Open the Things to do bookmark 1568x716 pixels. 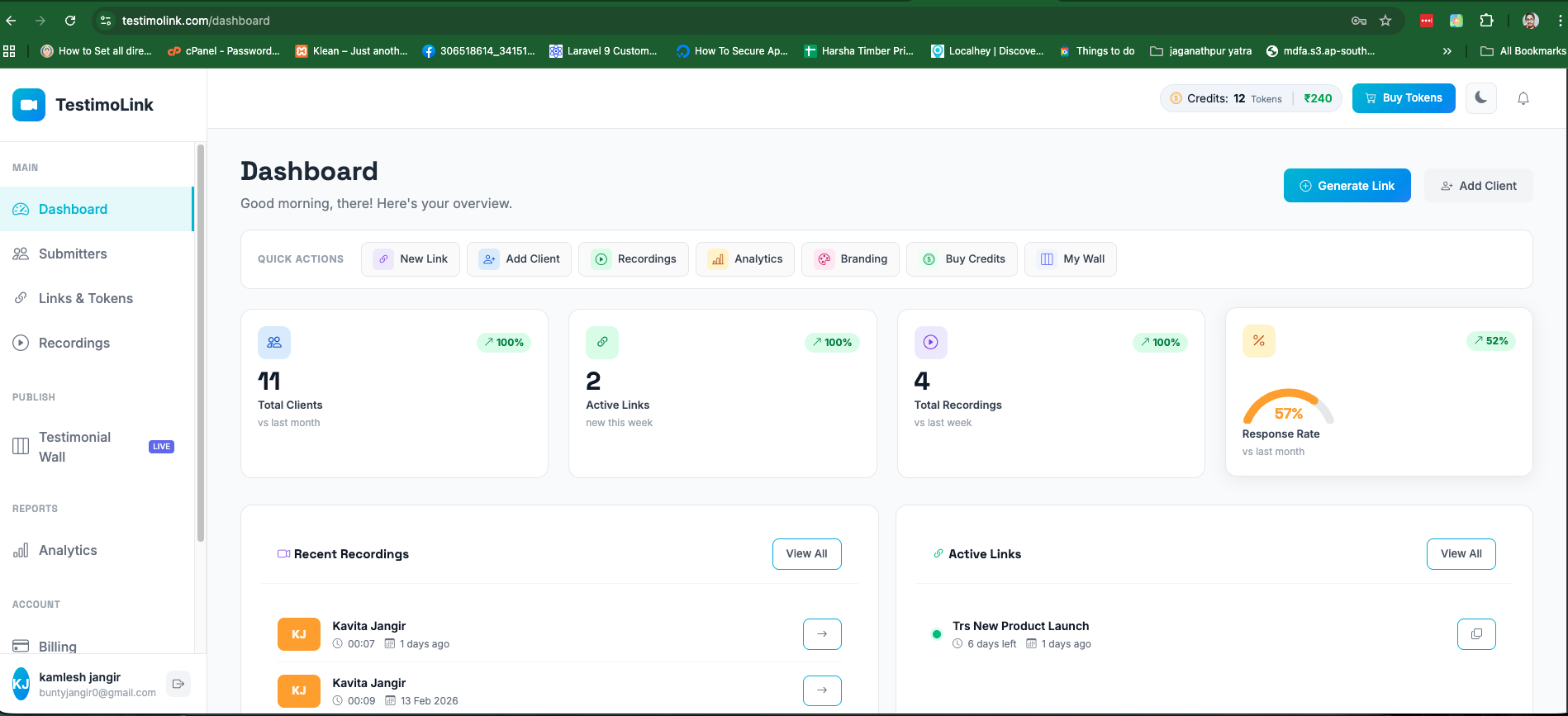(x=1097, y=51)
